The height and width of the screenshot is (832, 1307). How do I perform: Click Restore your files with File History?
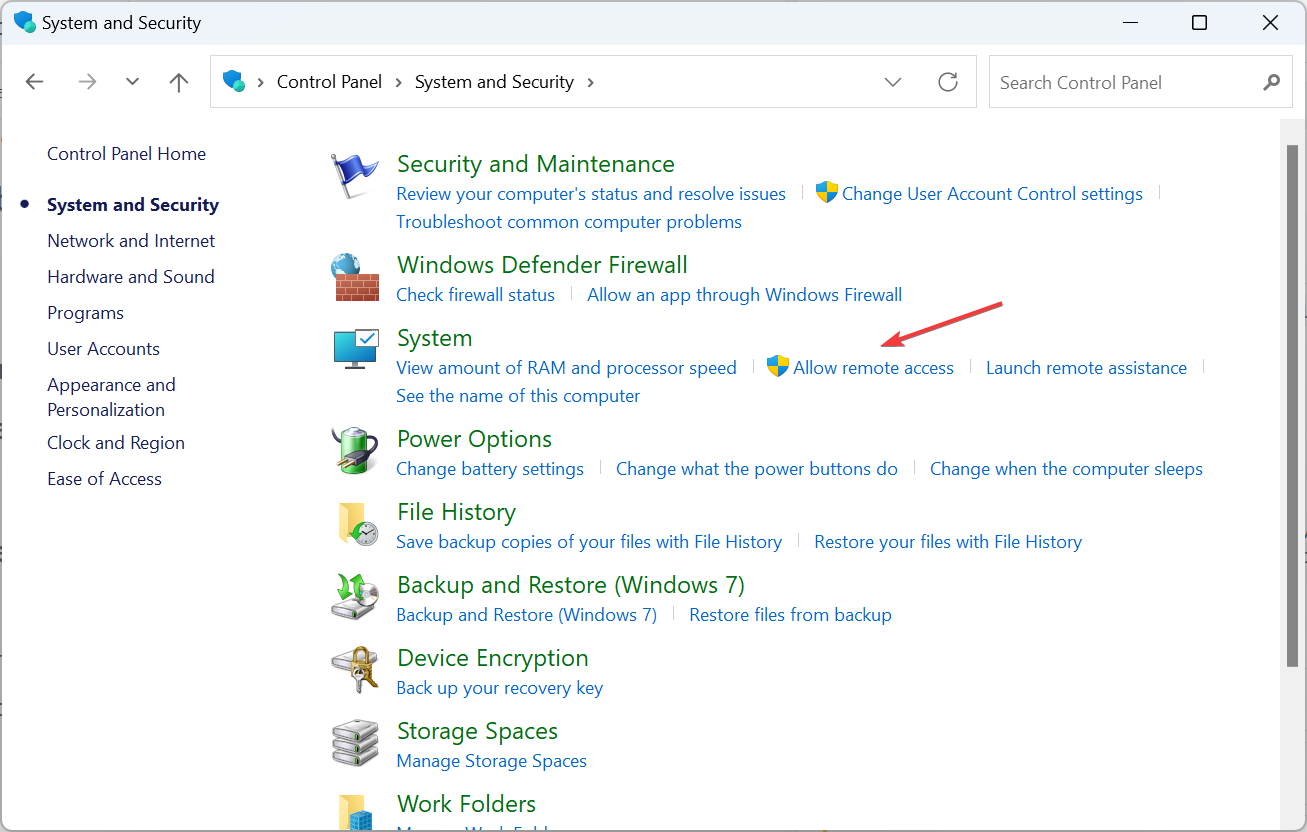click(x=948, y=542)
